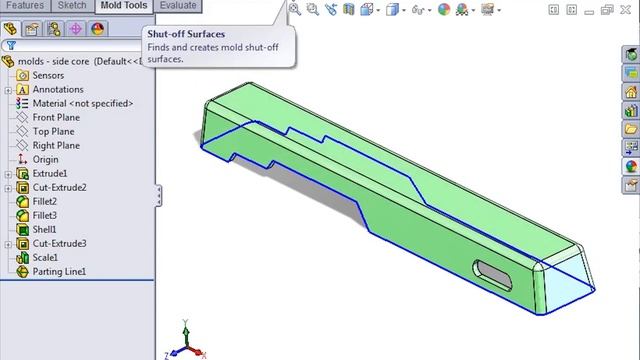Click the Annotations label in tree
The height and width of the screenshot is (360, 640).
[x=58, y=89]
